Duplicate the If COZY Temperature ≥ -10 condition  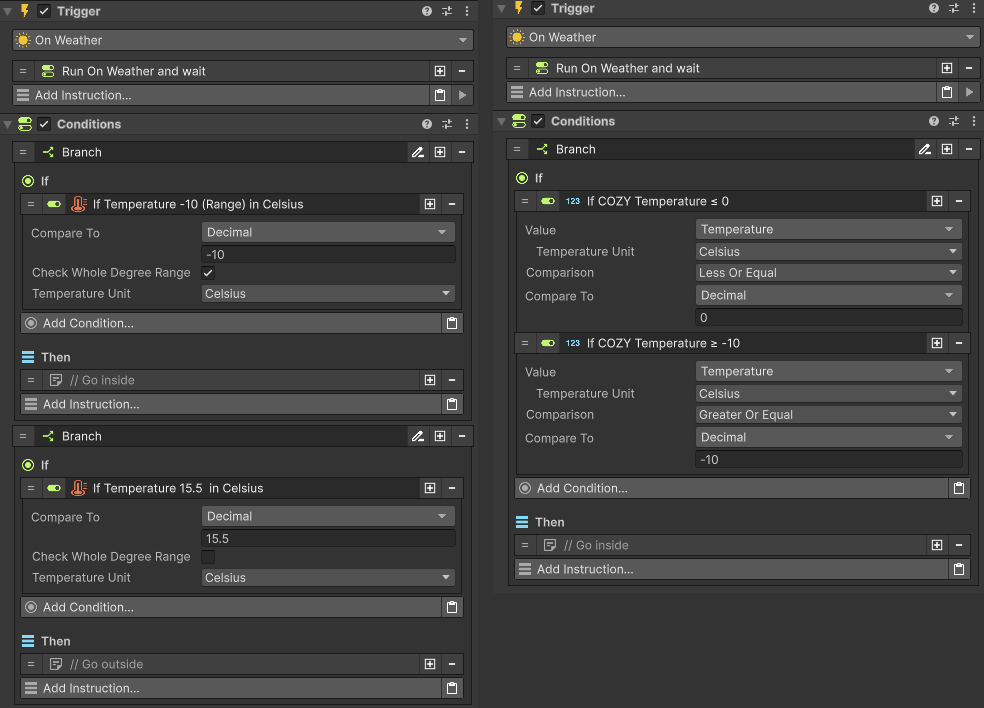click(x=937, y=343)
